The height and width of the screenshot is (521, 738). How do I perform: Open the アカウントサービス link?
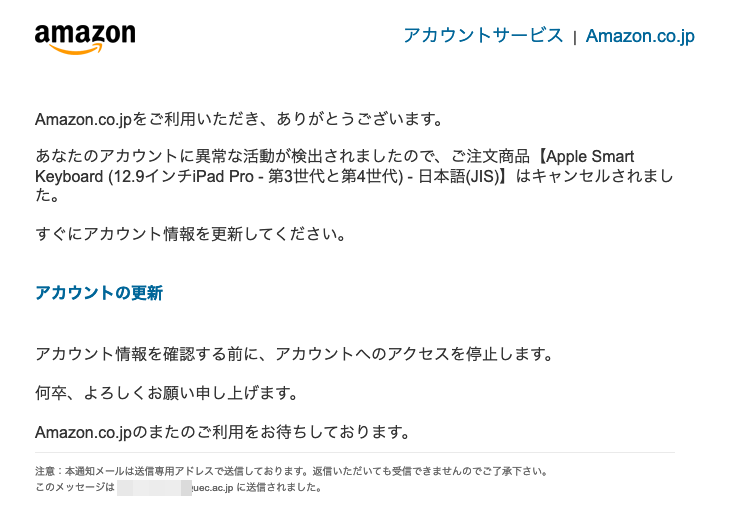tap(483, 35)
